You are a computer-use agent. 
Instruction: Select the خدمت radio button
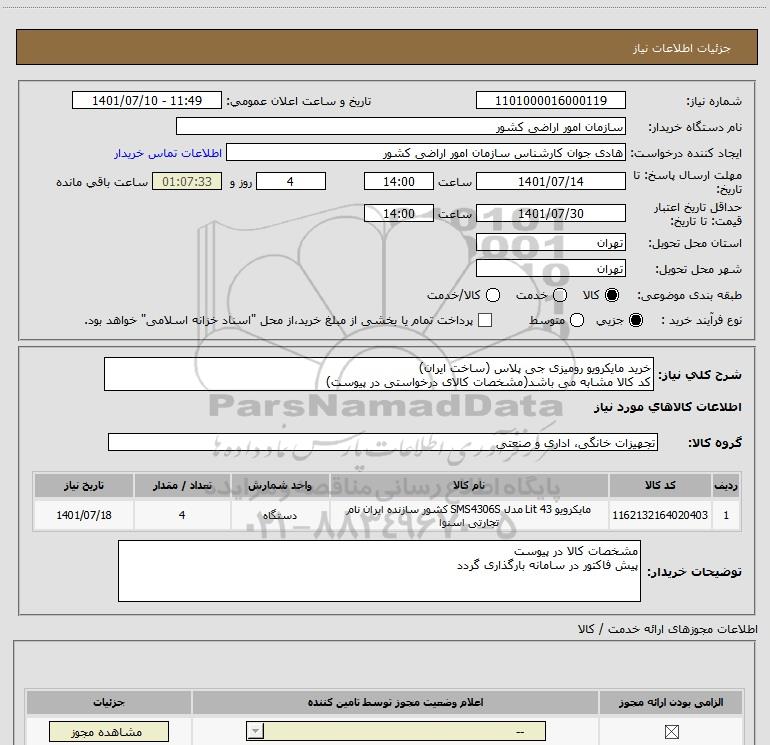tap(560, 295)
